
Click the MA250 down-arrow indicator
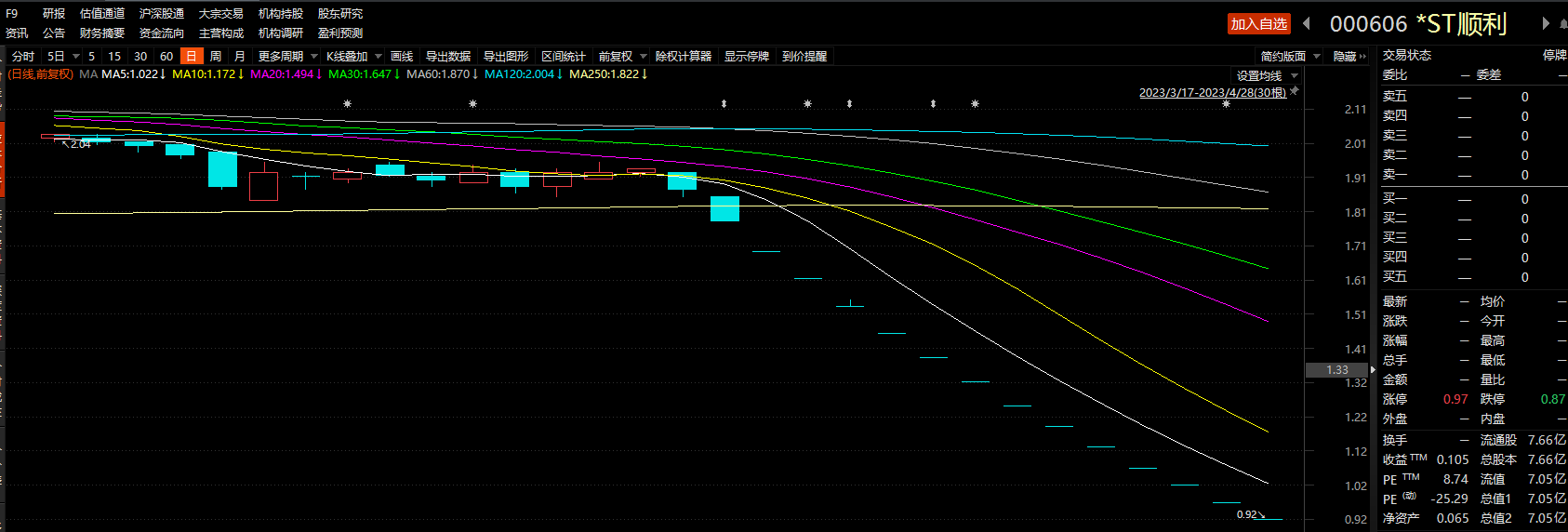[644, 74]
